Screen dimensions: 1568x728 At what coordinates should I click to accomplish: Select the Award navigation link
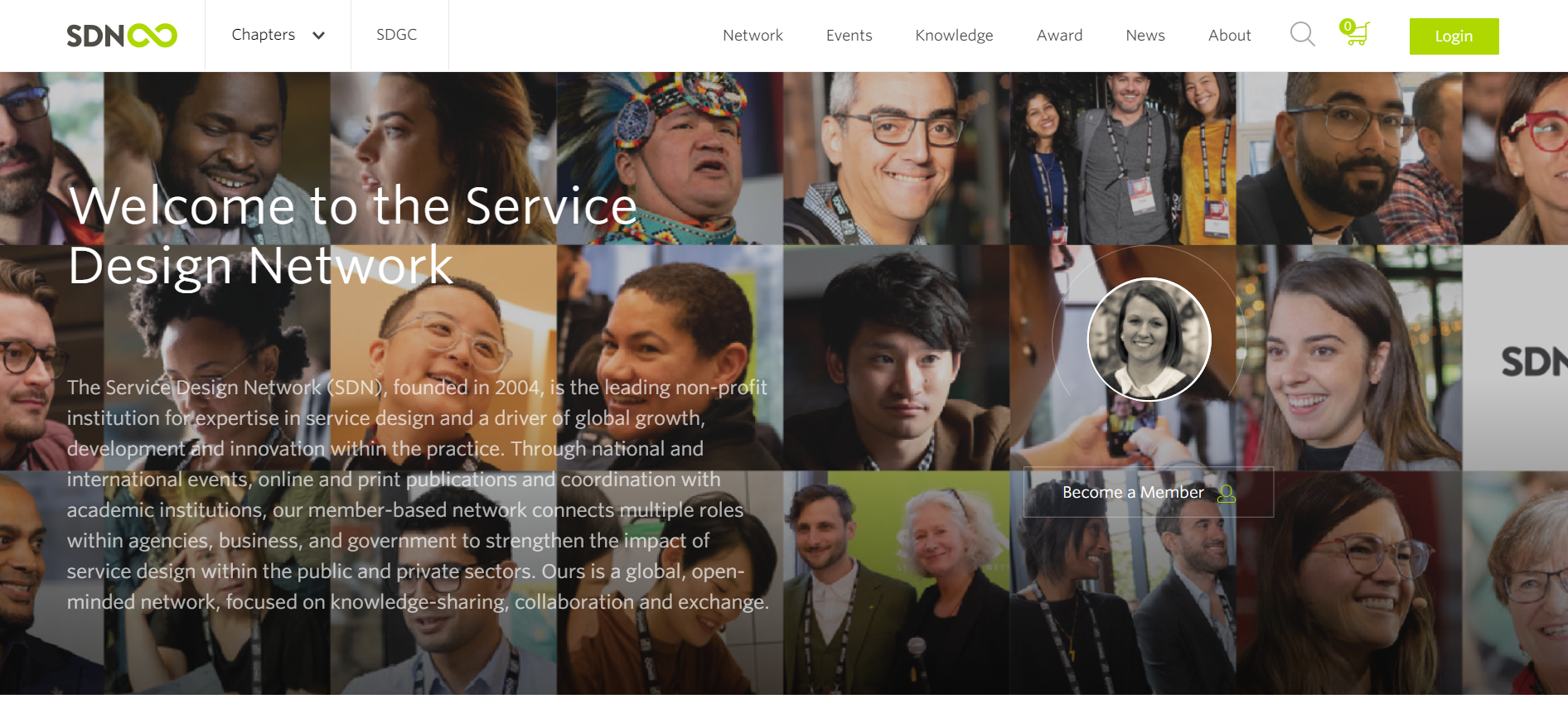[1059, 36]
